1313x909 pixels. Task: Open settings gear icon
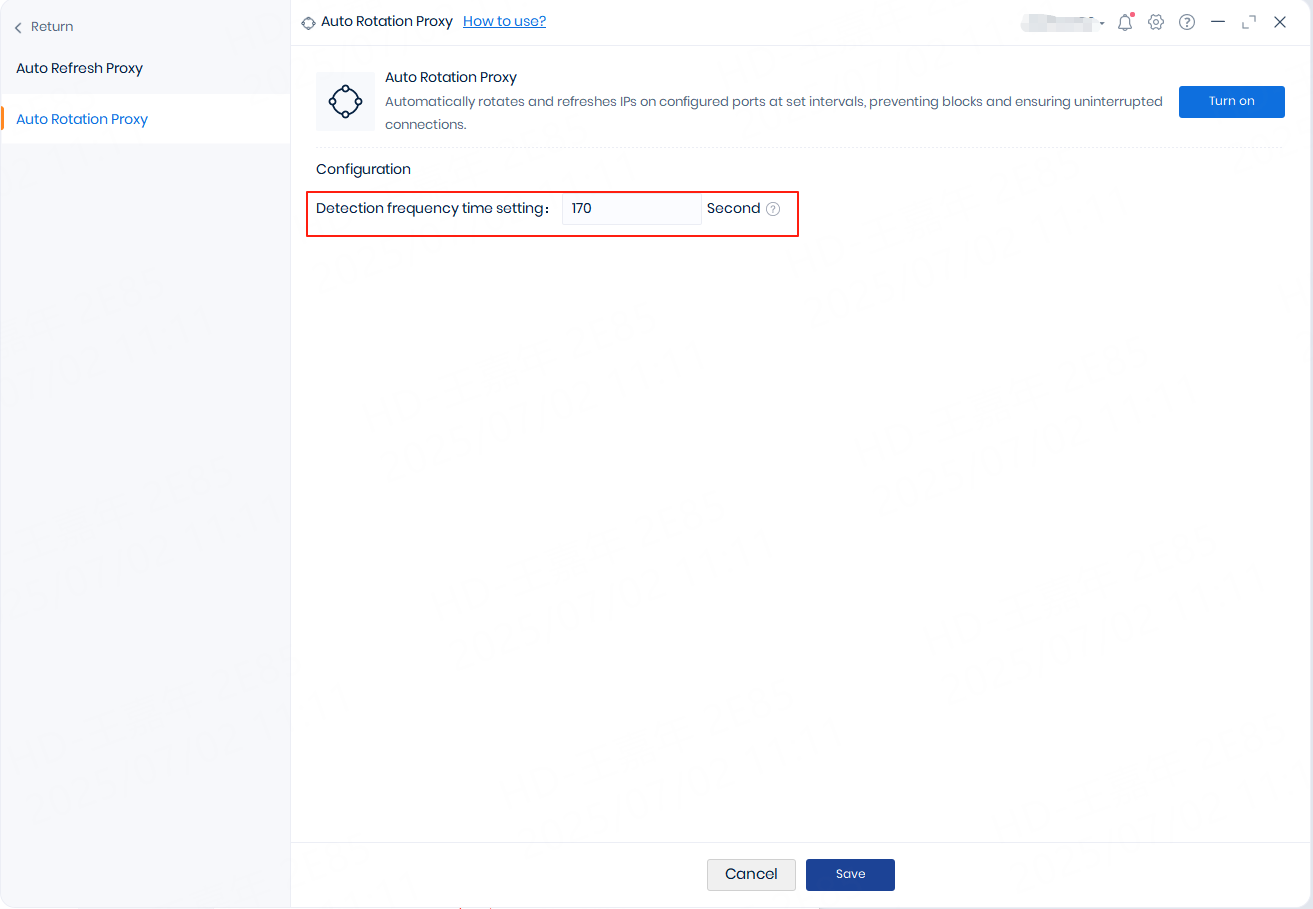click(1156, 22)
